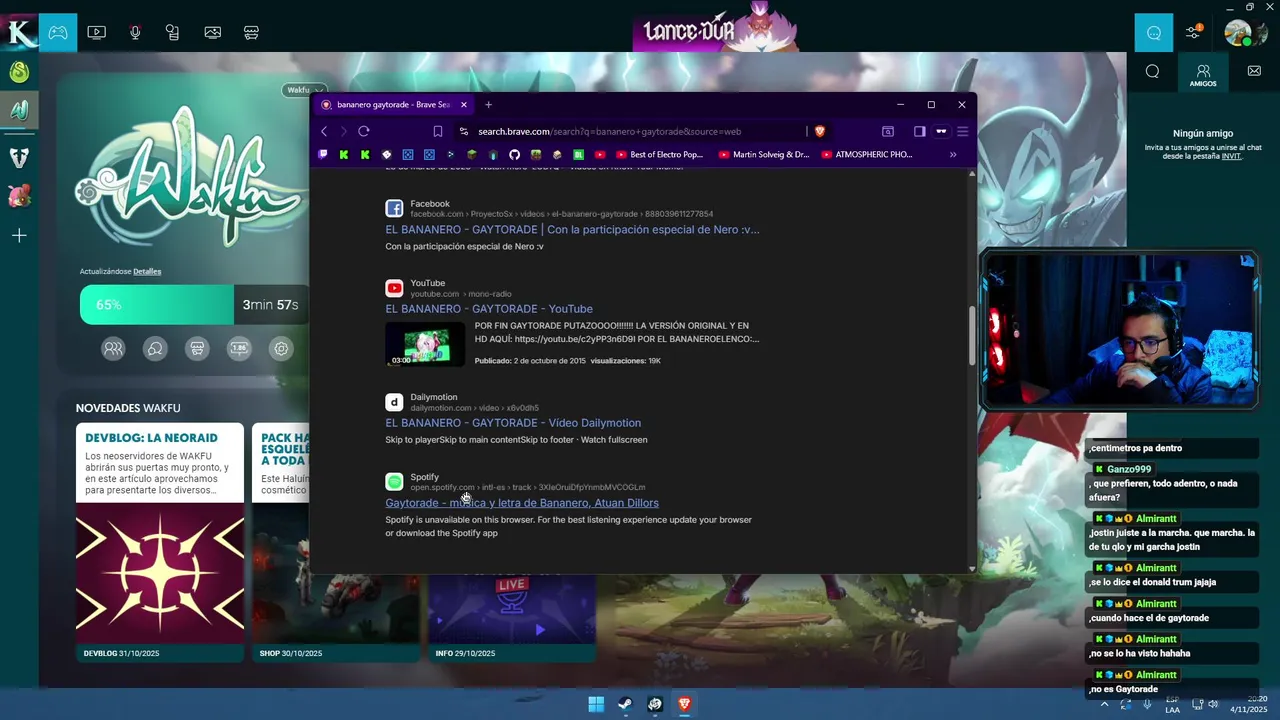The width and height of the screenshot is (1280, 720).
Task: Select the green Dofus egg game icon
Action: pos(19,72)
